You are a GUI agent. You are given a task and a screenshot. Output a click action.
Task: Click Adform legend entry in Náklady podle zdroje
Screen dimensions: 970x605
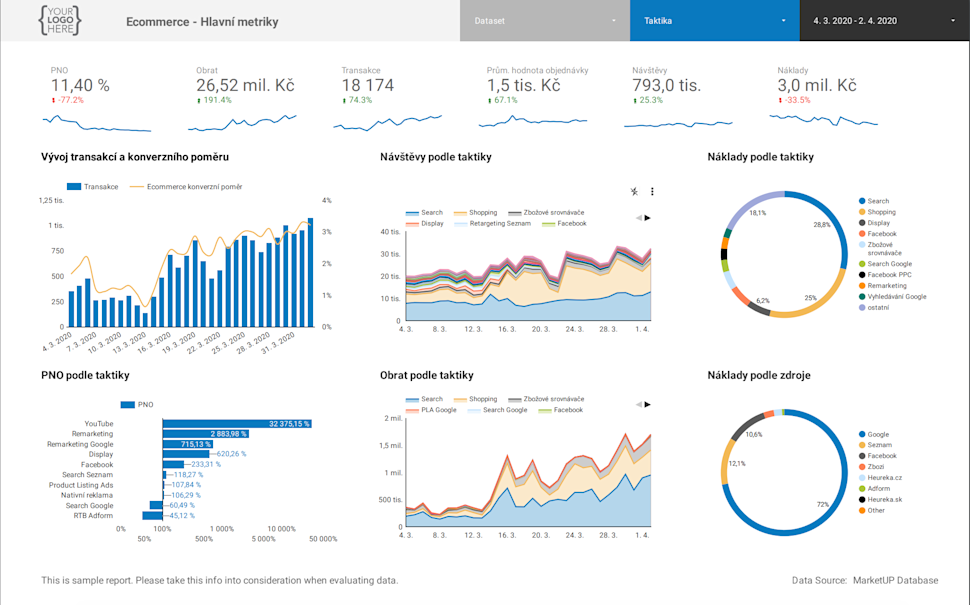coord(874,488)
